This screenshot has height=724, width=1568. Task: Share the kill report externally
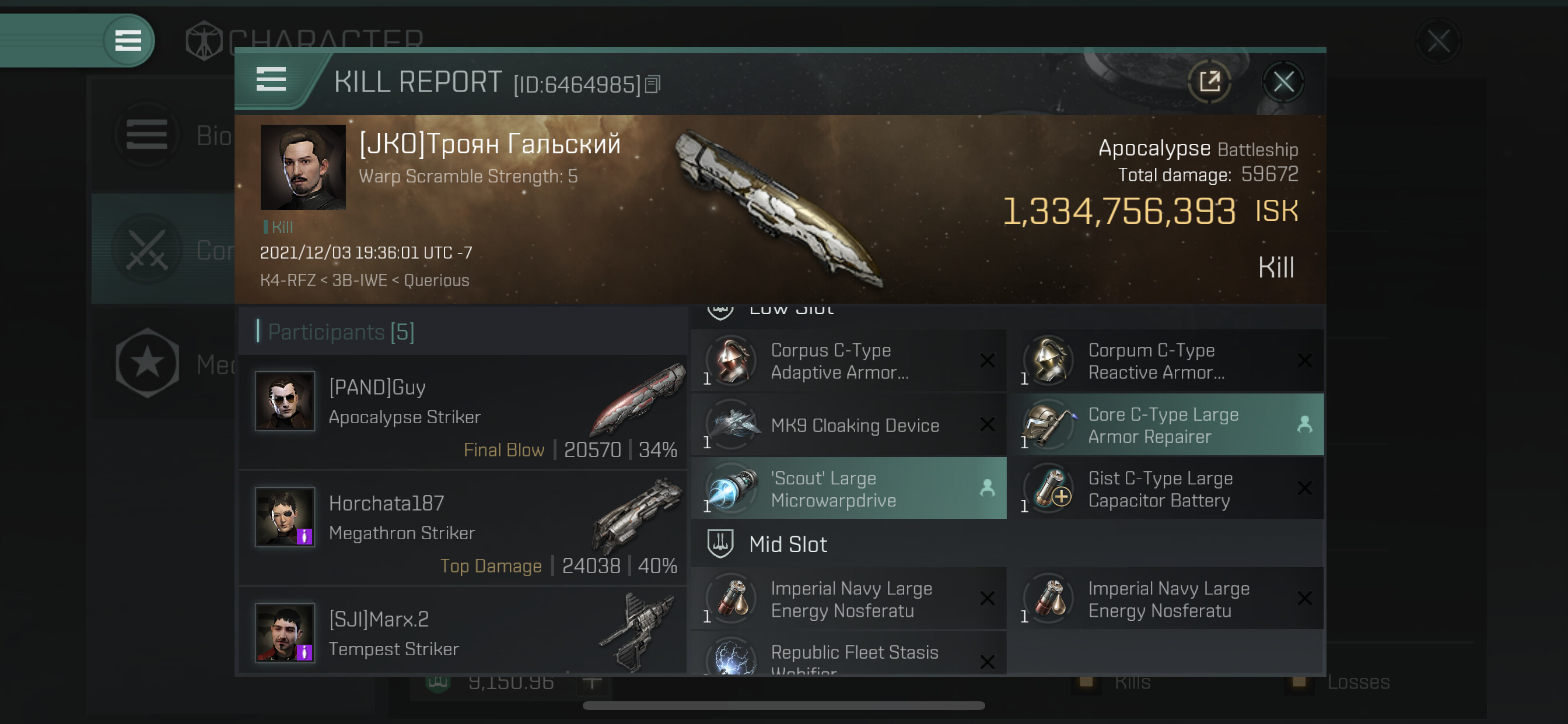[x=1209, y=82]
